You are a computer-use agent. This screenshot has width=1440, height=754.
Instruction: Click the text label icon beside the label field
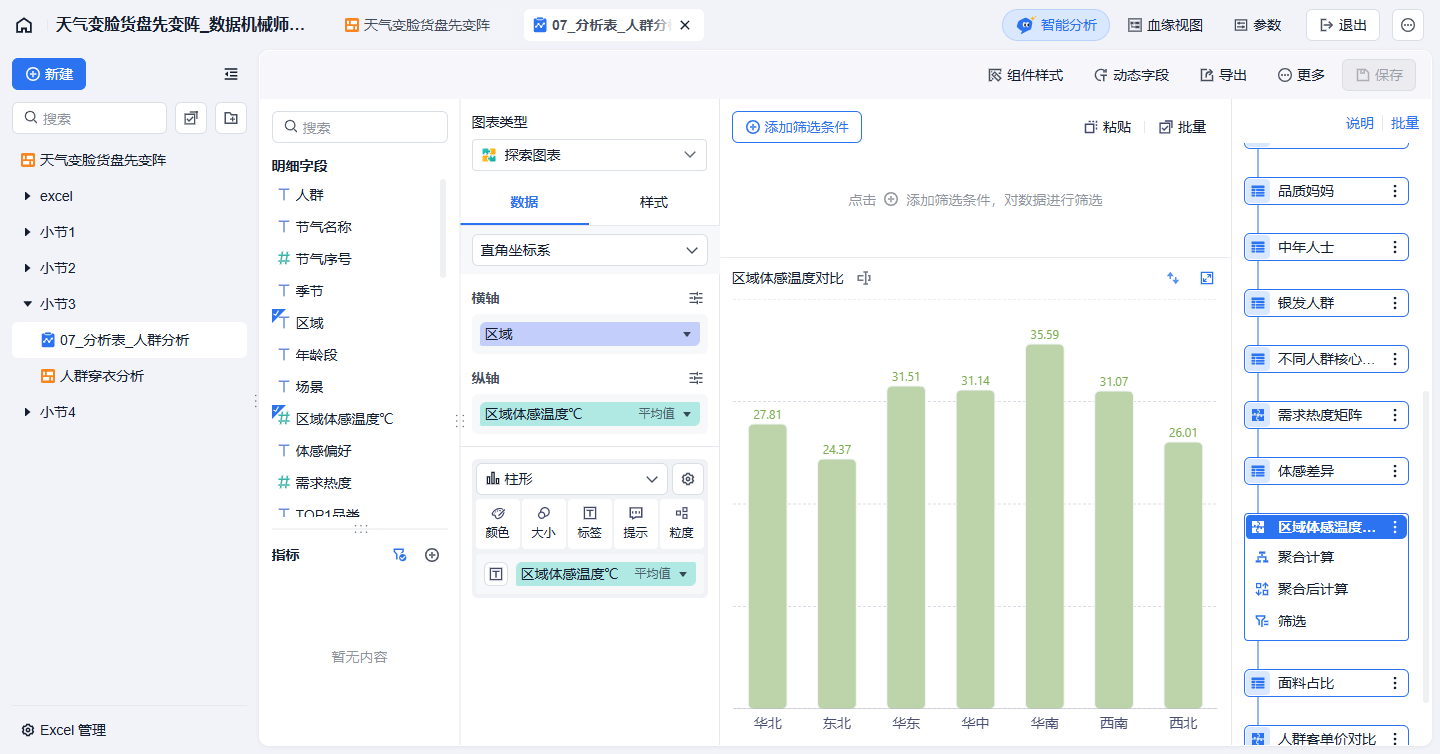(x=496, y=574)
